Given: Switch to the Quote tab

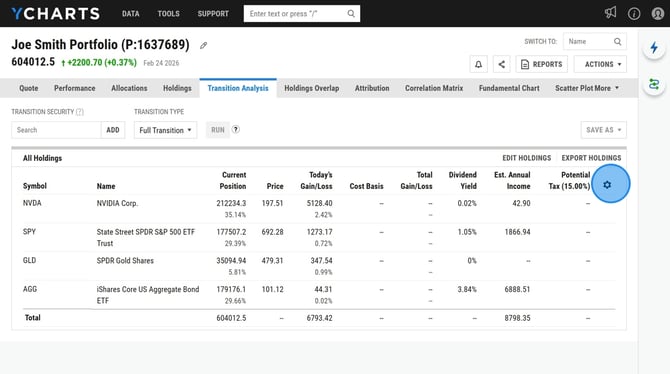Looking at the screenshot, I should pyautogui.click(x=29, y=88).
